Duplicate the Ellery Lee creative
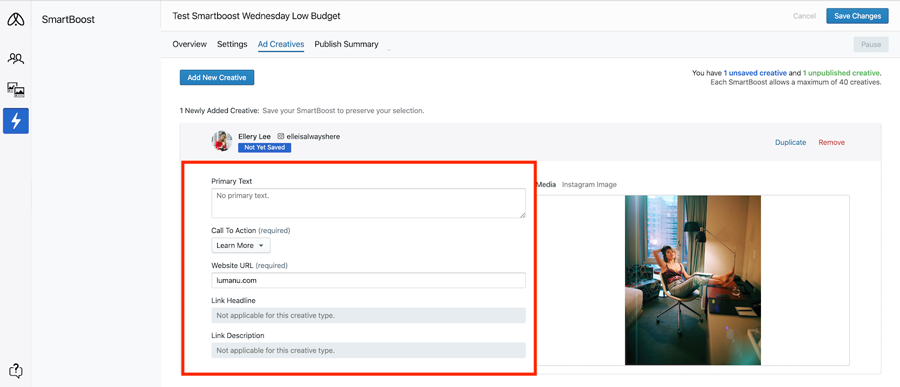900x387 pixels. click(790, 142)
